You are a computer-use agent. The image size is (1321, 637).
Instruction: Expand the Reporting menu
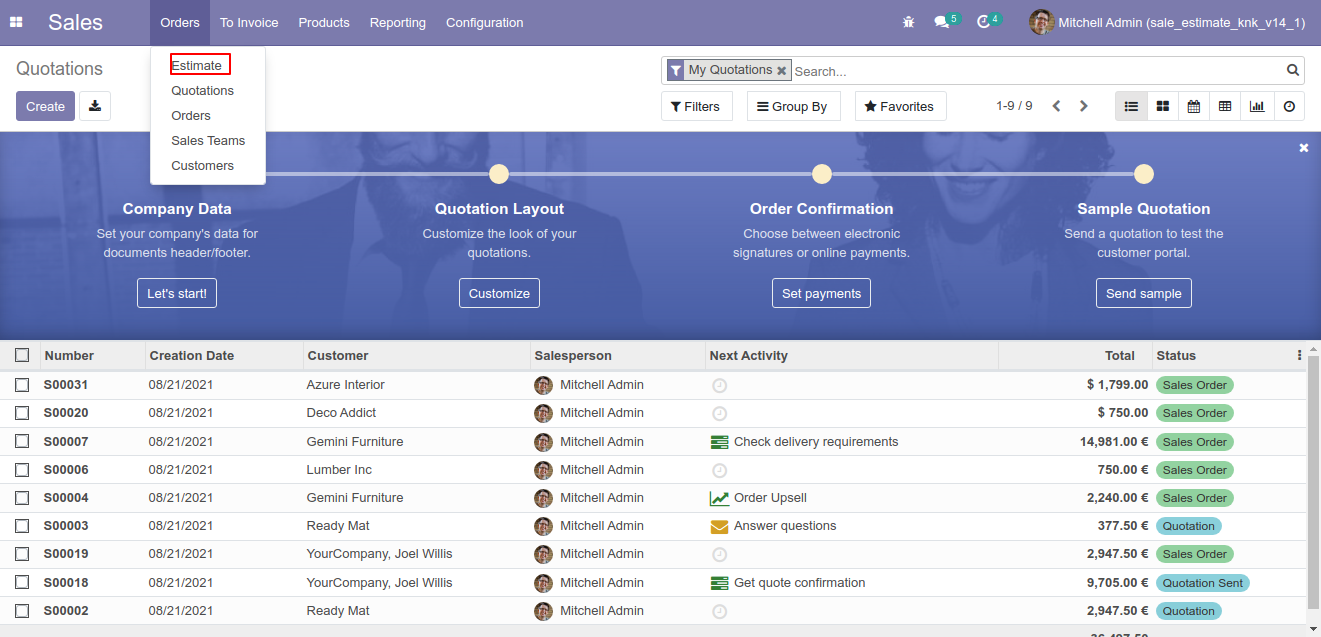point(398,22)
